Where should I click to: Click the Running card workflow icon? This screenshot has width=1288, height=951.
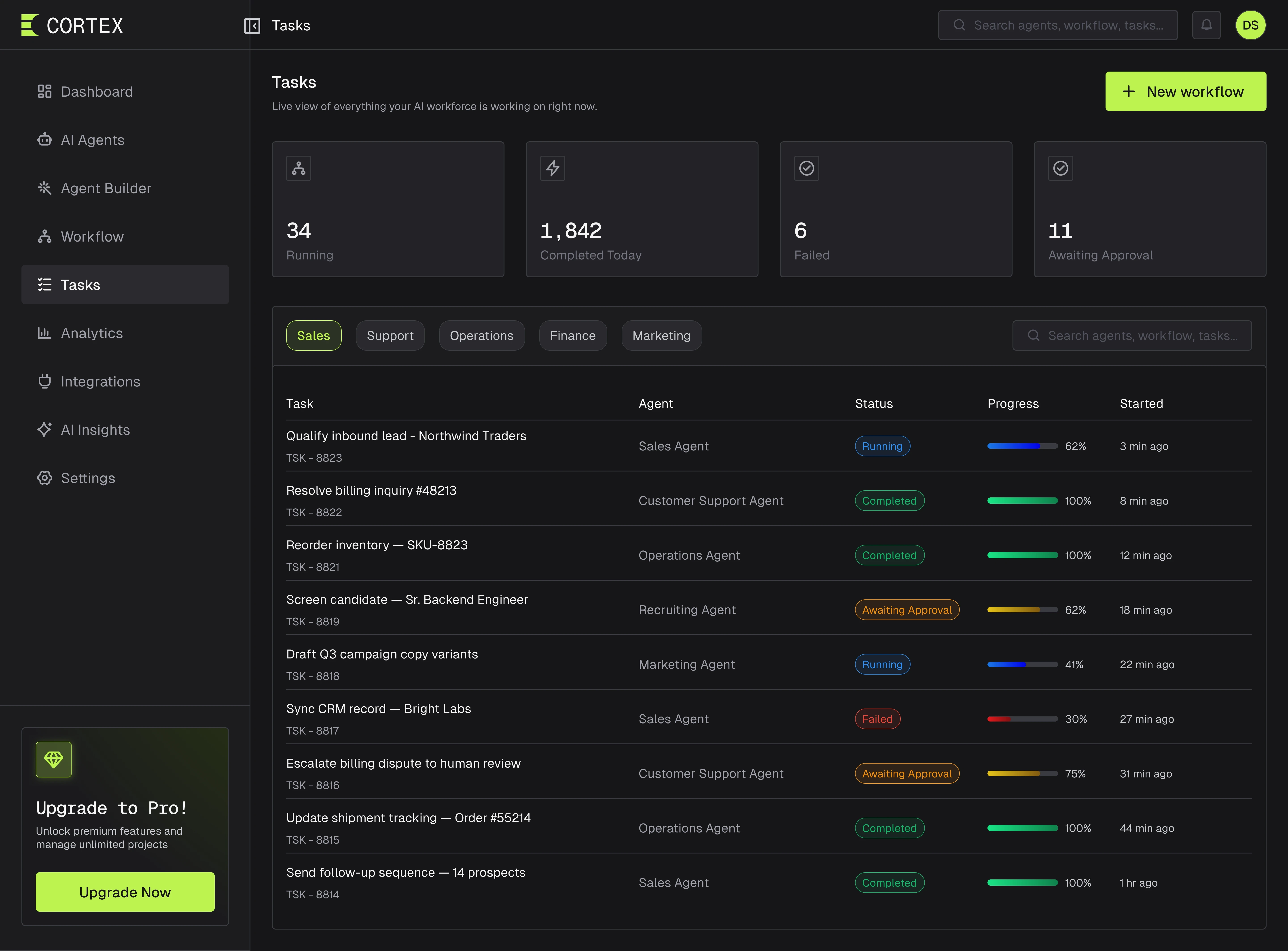pyautogui.click(x=299, y=168)
